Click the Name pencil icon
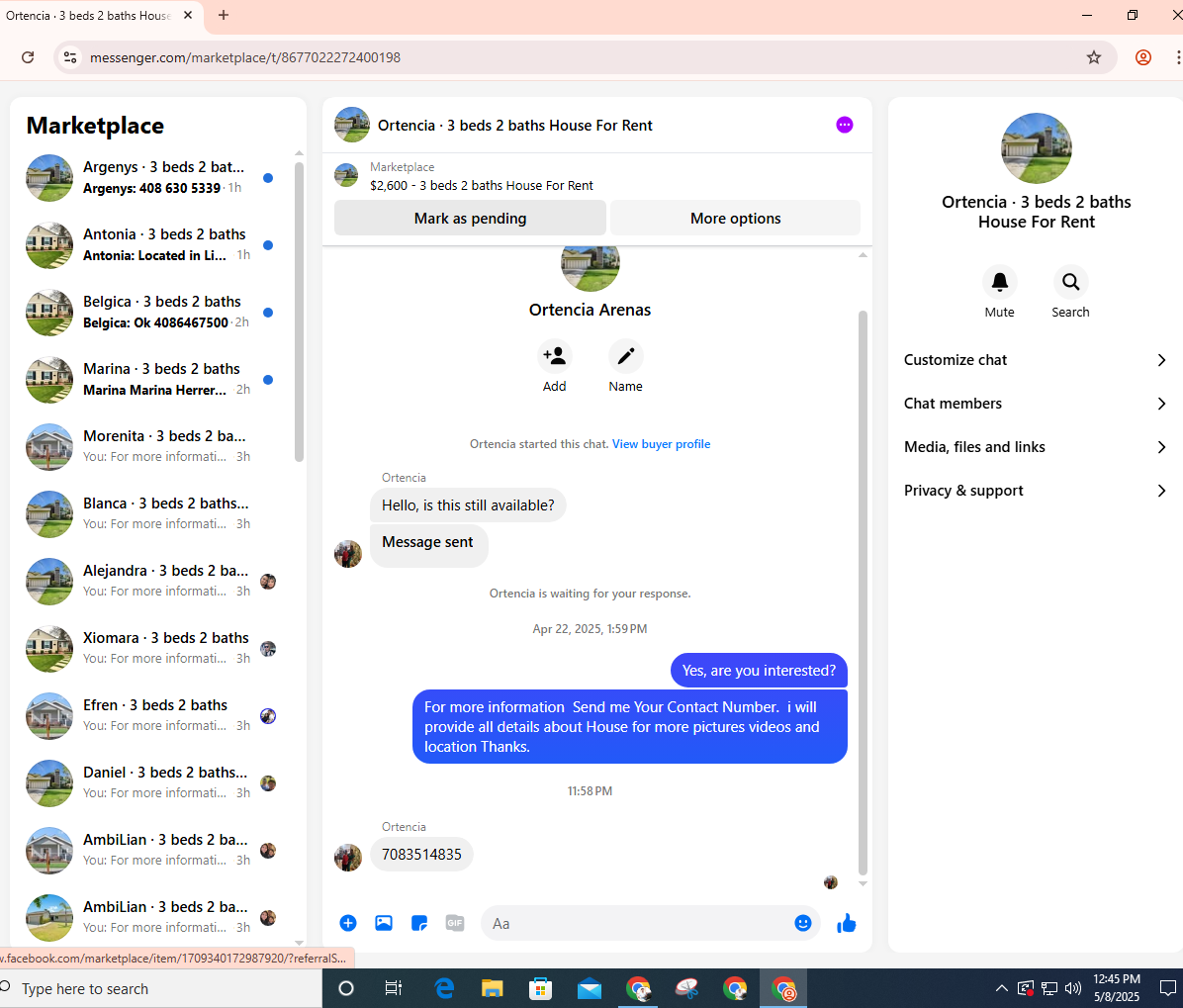 coord(625,356)
